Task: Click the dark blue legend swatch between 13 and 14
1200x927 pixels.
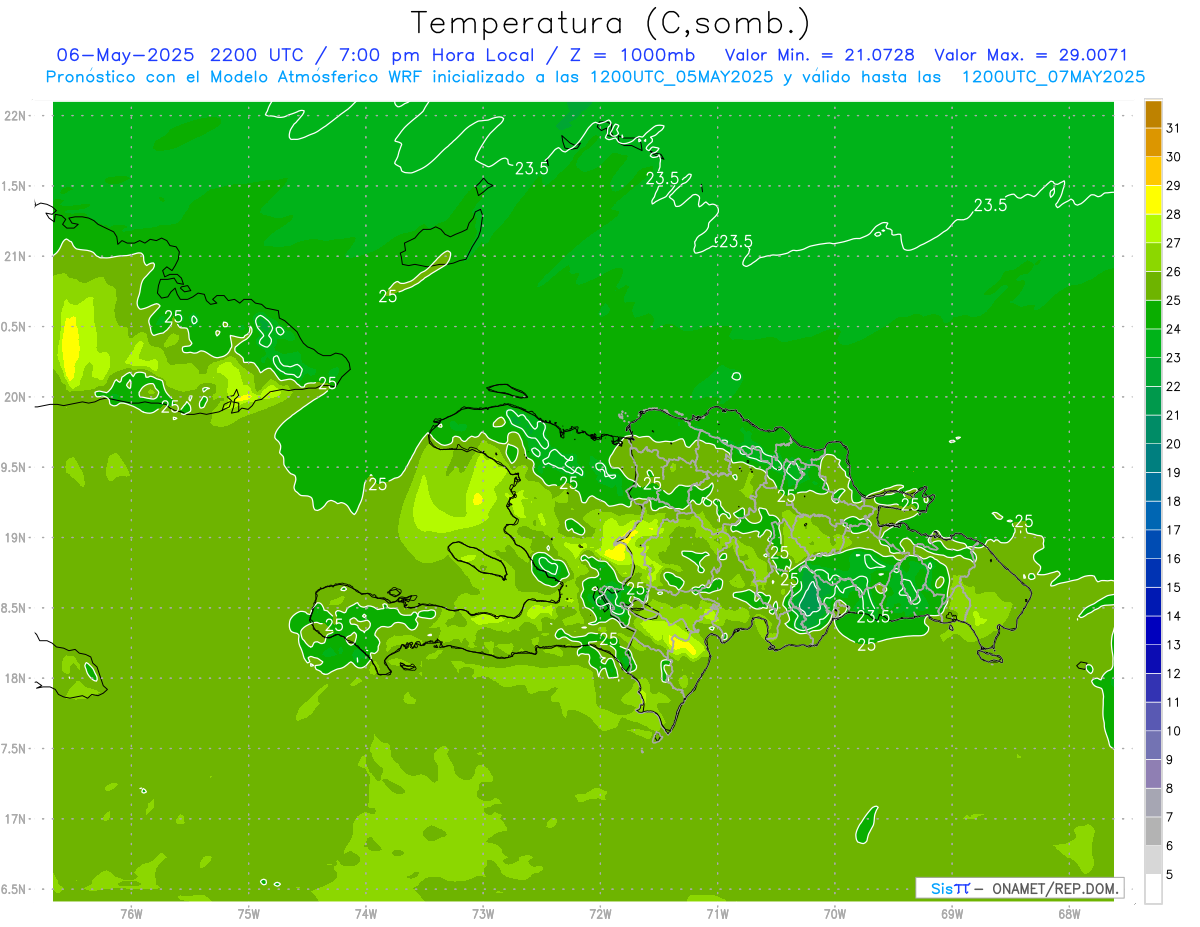Action: tap(1153, 631)
